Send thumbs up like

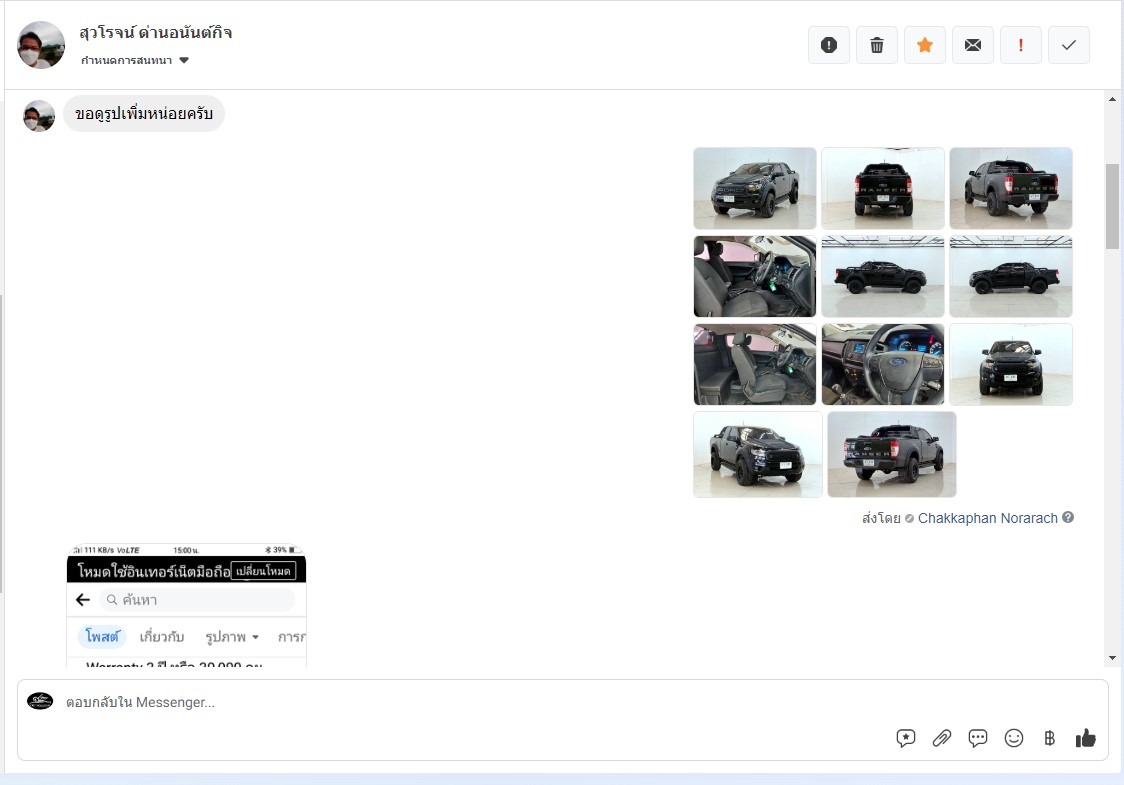tap(1085, 738)
